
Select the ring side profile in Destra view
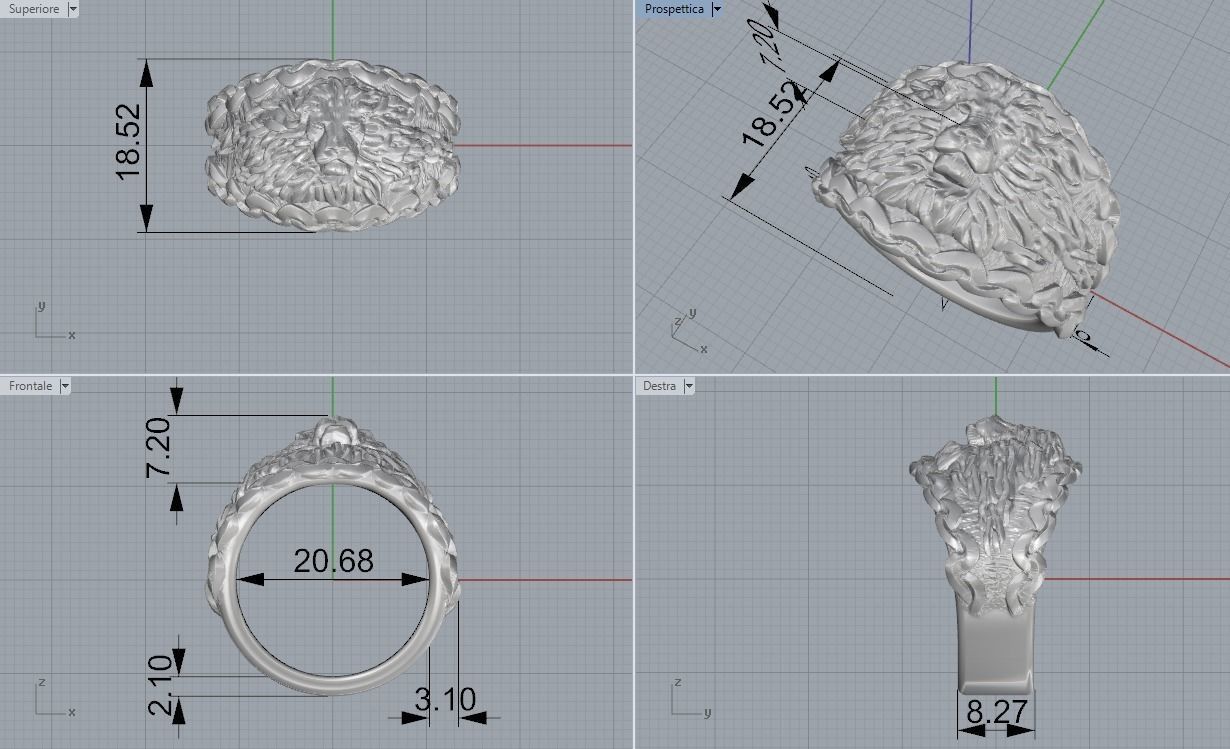(x=996, y=555)
